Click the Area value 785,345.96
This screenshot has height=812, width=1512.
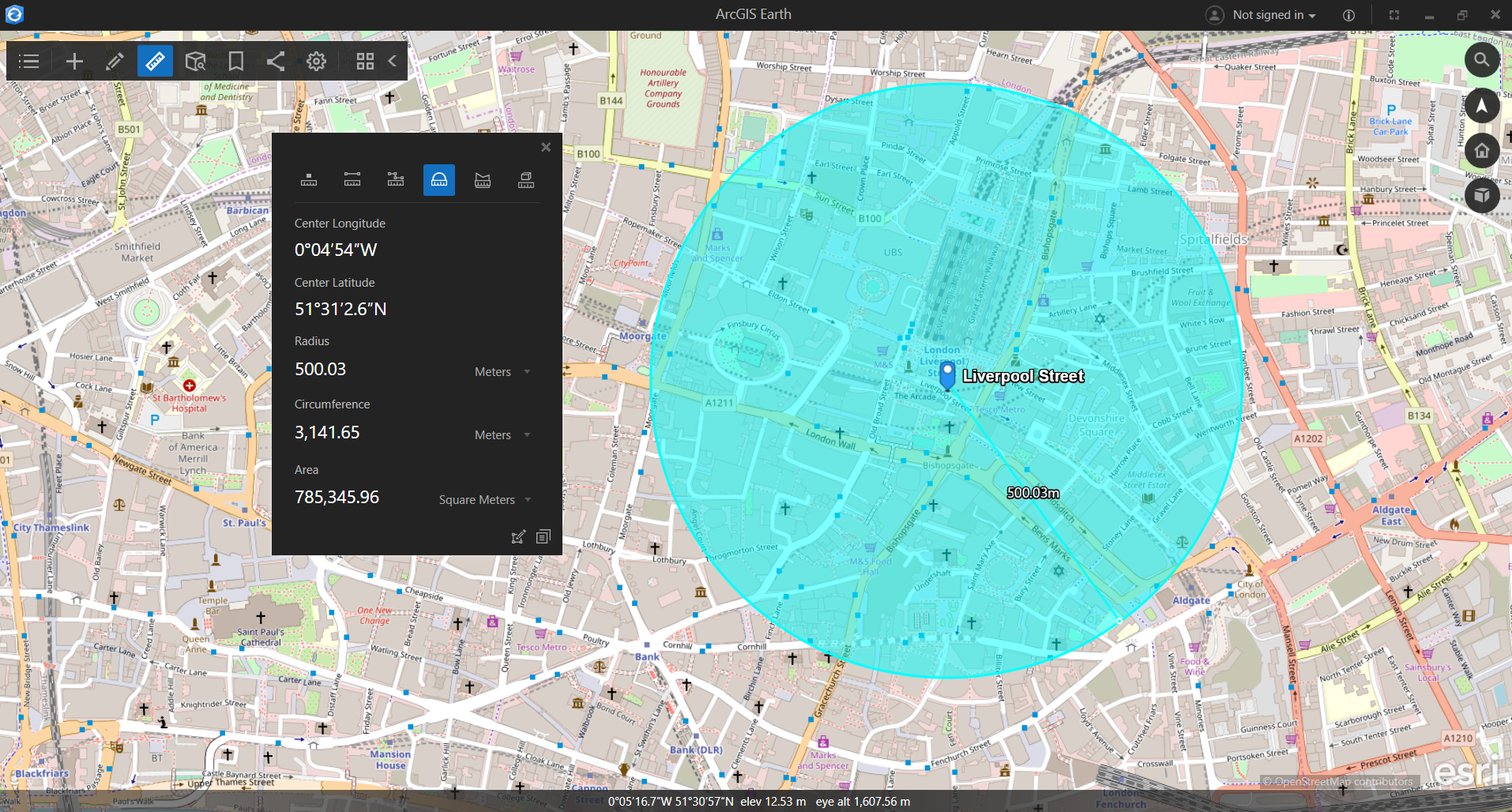337,497
